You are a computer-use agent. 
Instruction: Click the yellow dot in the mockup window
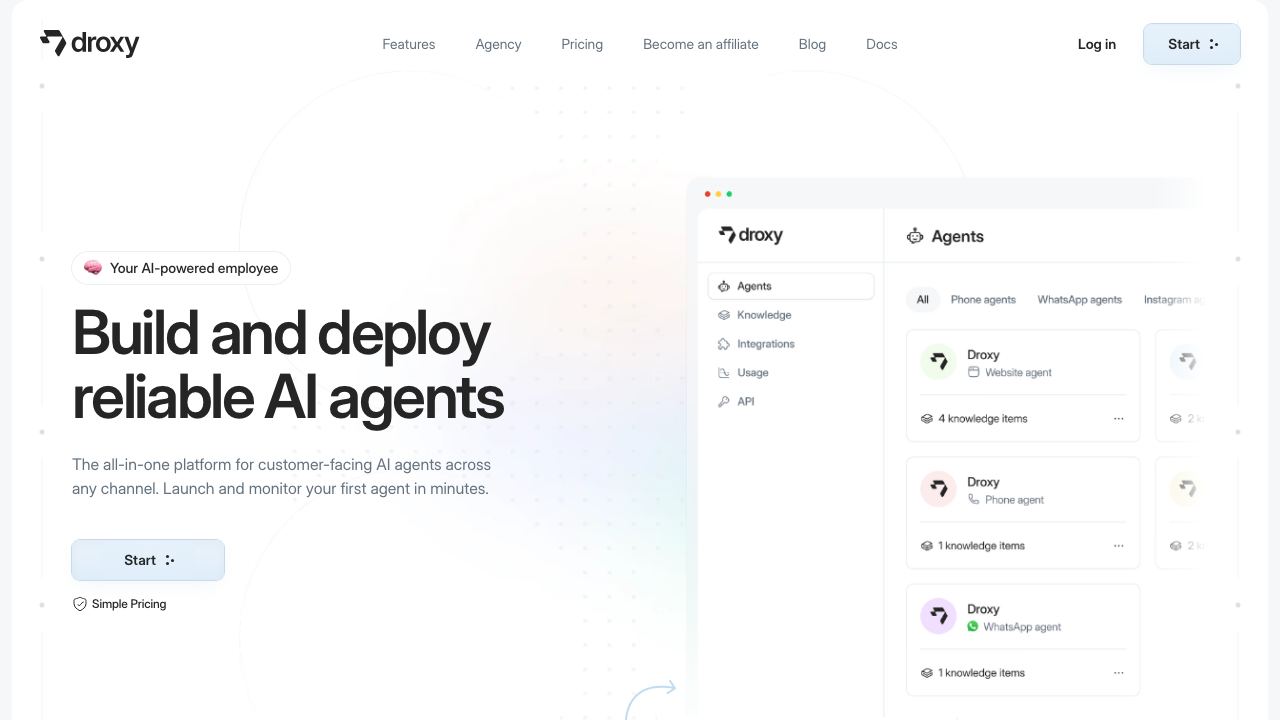(x=719, y=194)
